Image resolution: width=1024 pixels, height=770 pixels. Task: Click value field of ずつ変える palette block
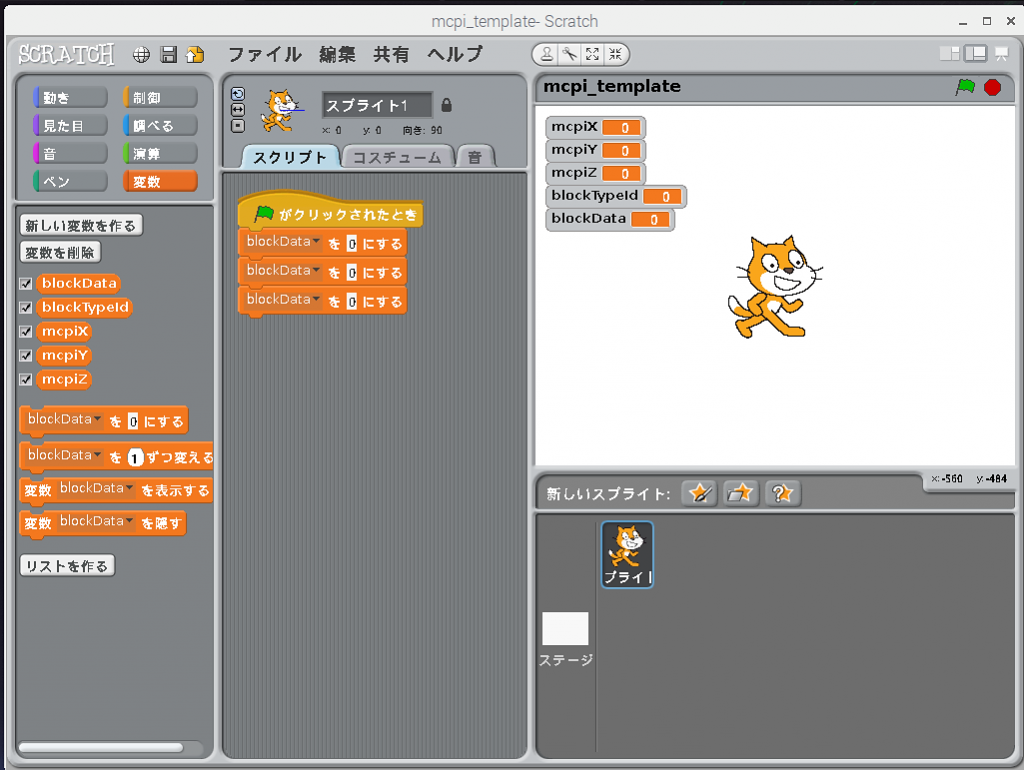tap(135, 458)
